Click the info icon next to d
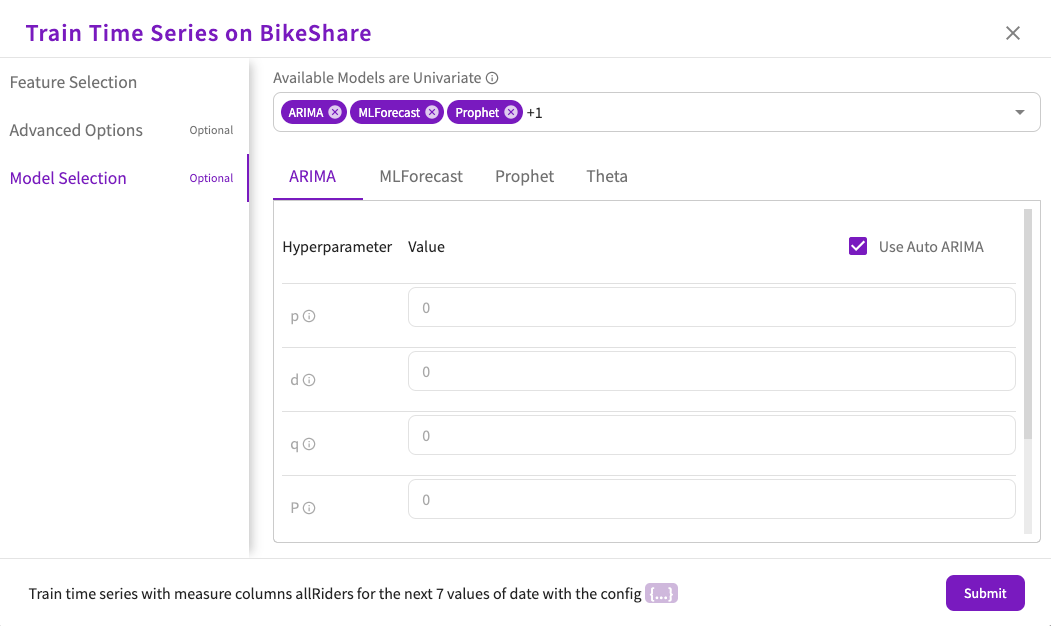 pyautogui.click(x=309, y=380)
